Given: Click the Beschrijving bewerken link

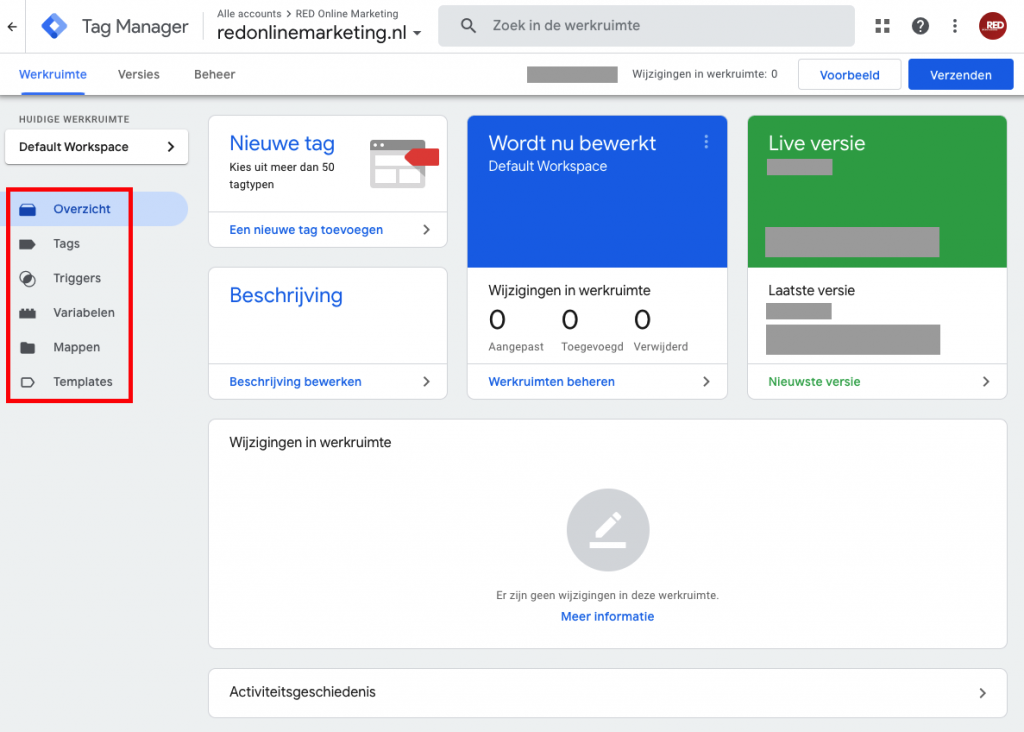Looking at the screenshot, I should click(x=295, y=382).
